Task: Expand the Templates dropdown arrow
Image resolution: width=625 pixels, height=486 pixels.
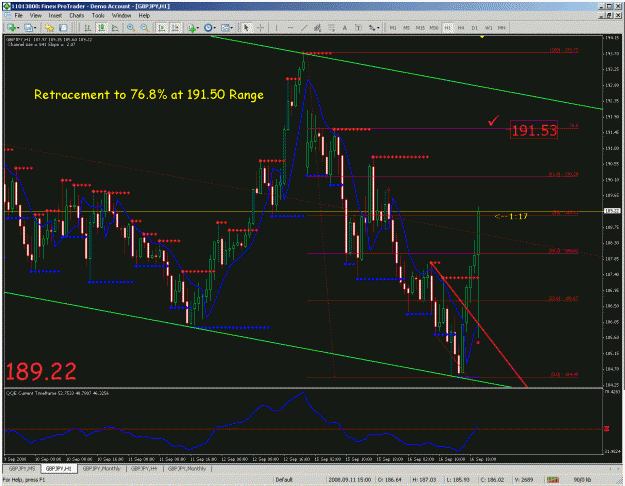Action: pos(232,28)
